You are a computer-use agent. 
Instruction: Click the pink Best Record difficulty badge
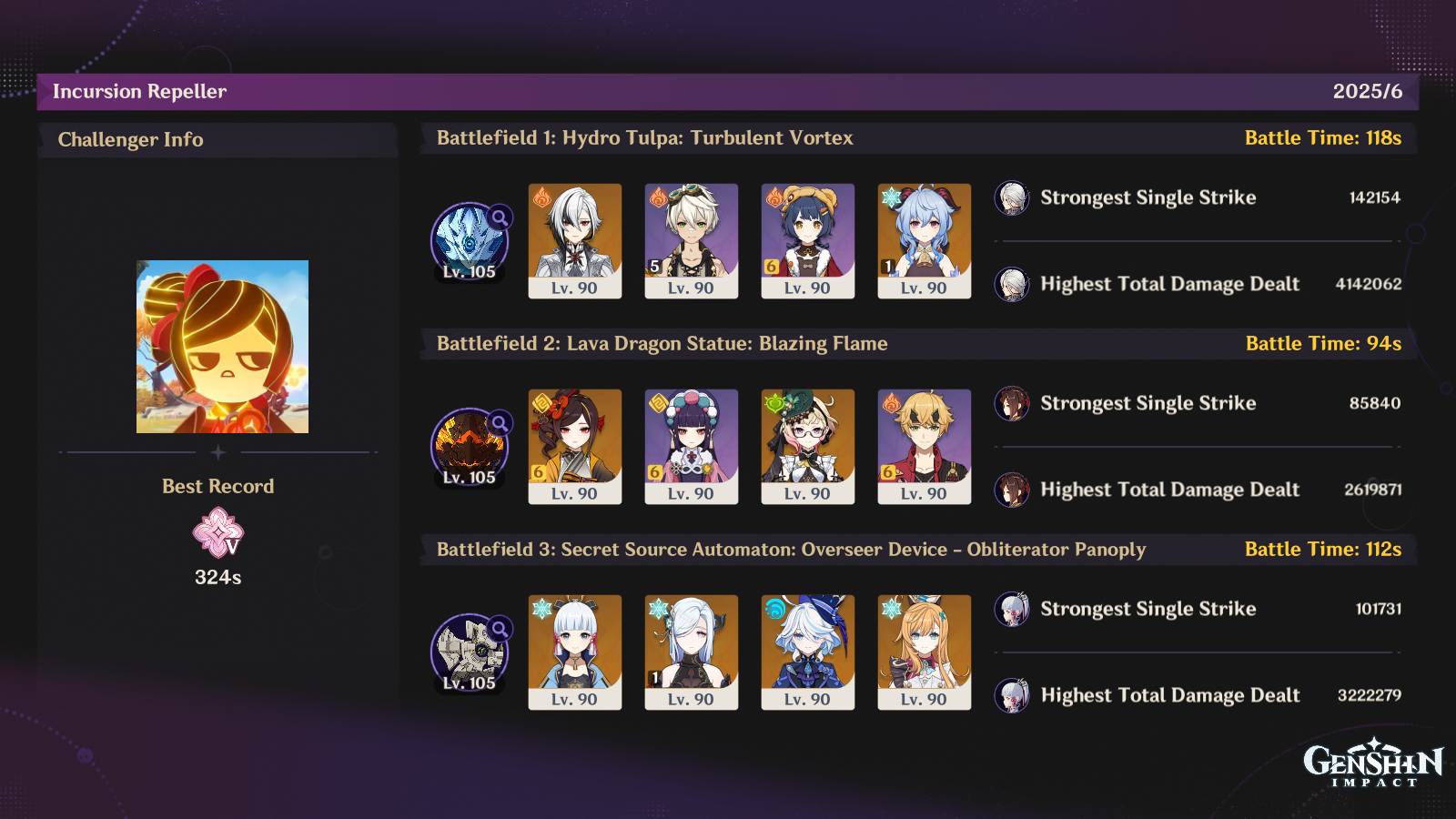pos(218,532)
